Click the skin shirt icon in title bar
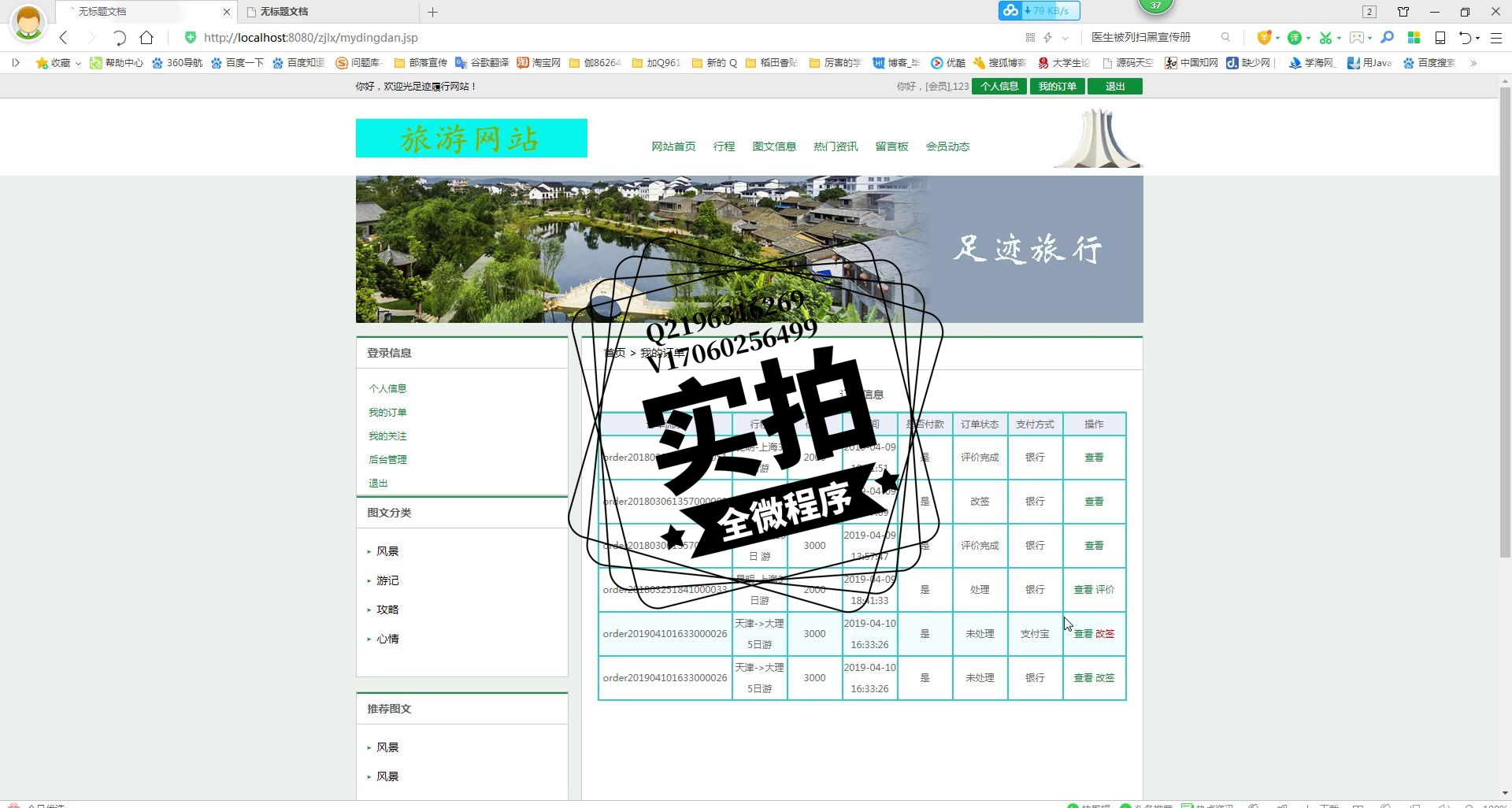 (x=1403, y=12)
